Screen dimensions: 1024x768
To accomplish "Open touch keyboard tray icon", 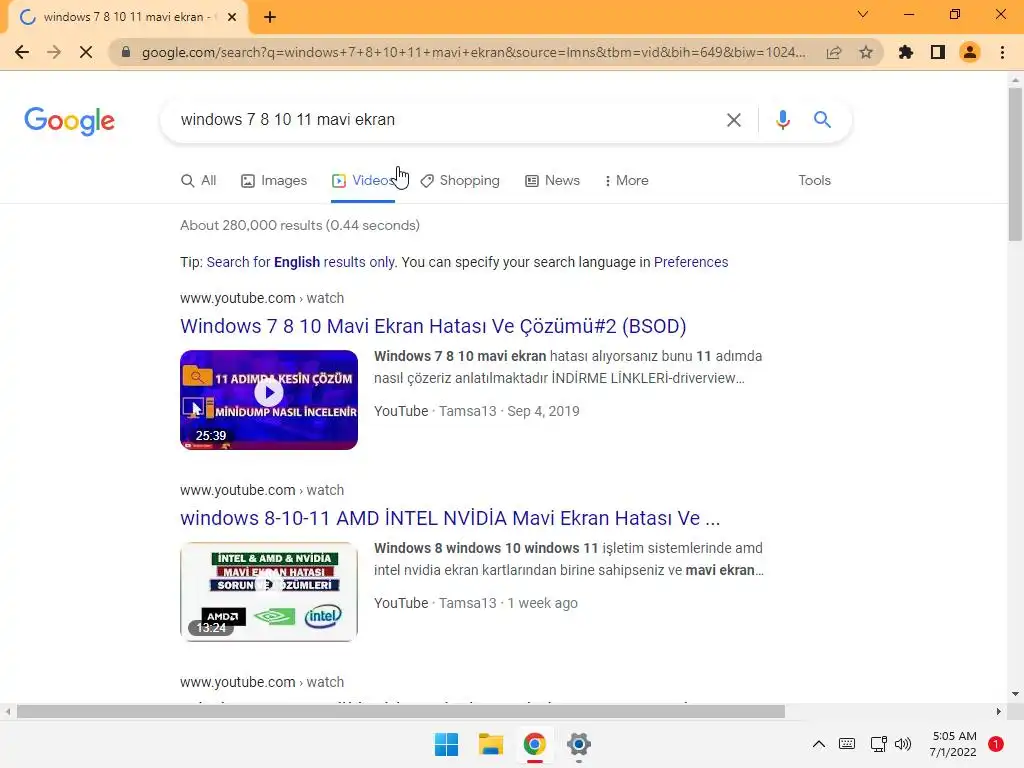I will click(847, 744).
